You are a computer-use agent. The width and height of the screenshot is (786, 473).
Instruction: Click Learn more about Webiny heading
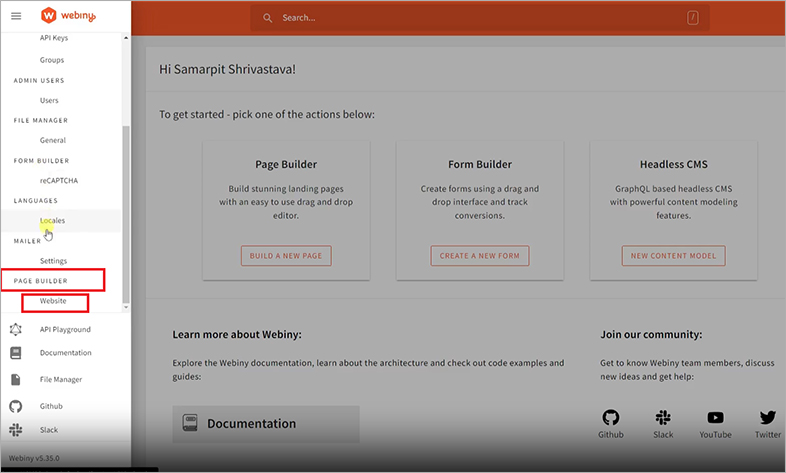(x=237, y=334)
